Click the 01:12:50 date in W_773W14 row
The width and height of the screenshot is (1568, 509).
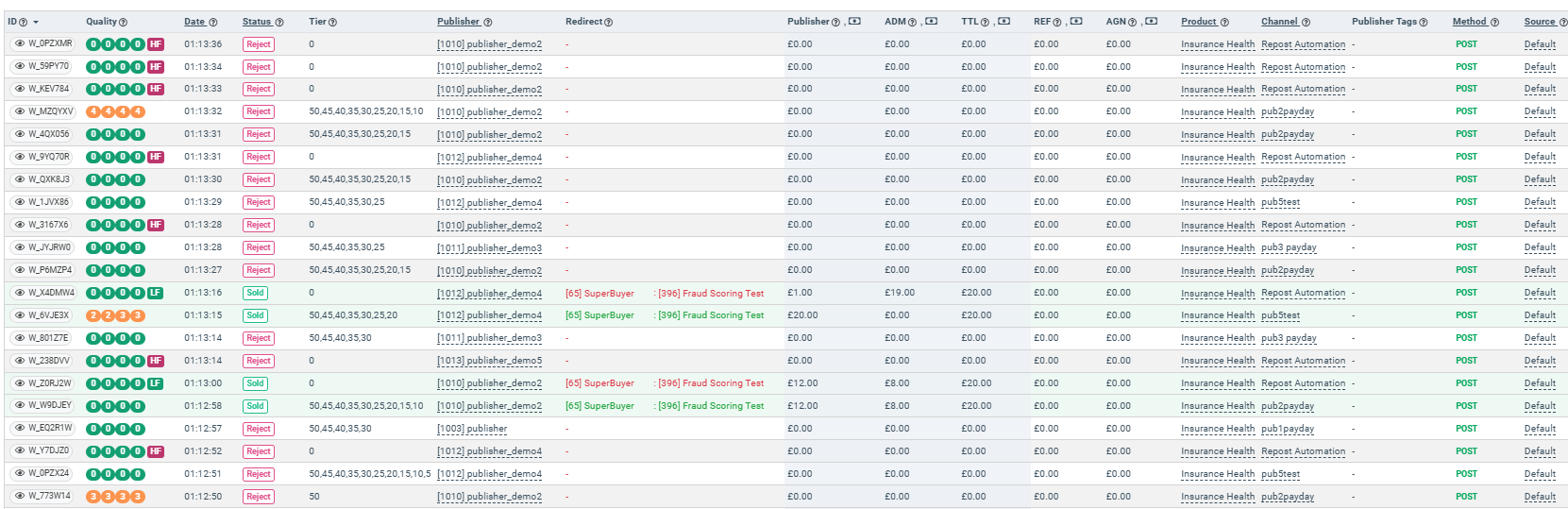click(x=203, y=497)
